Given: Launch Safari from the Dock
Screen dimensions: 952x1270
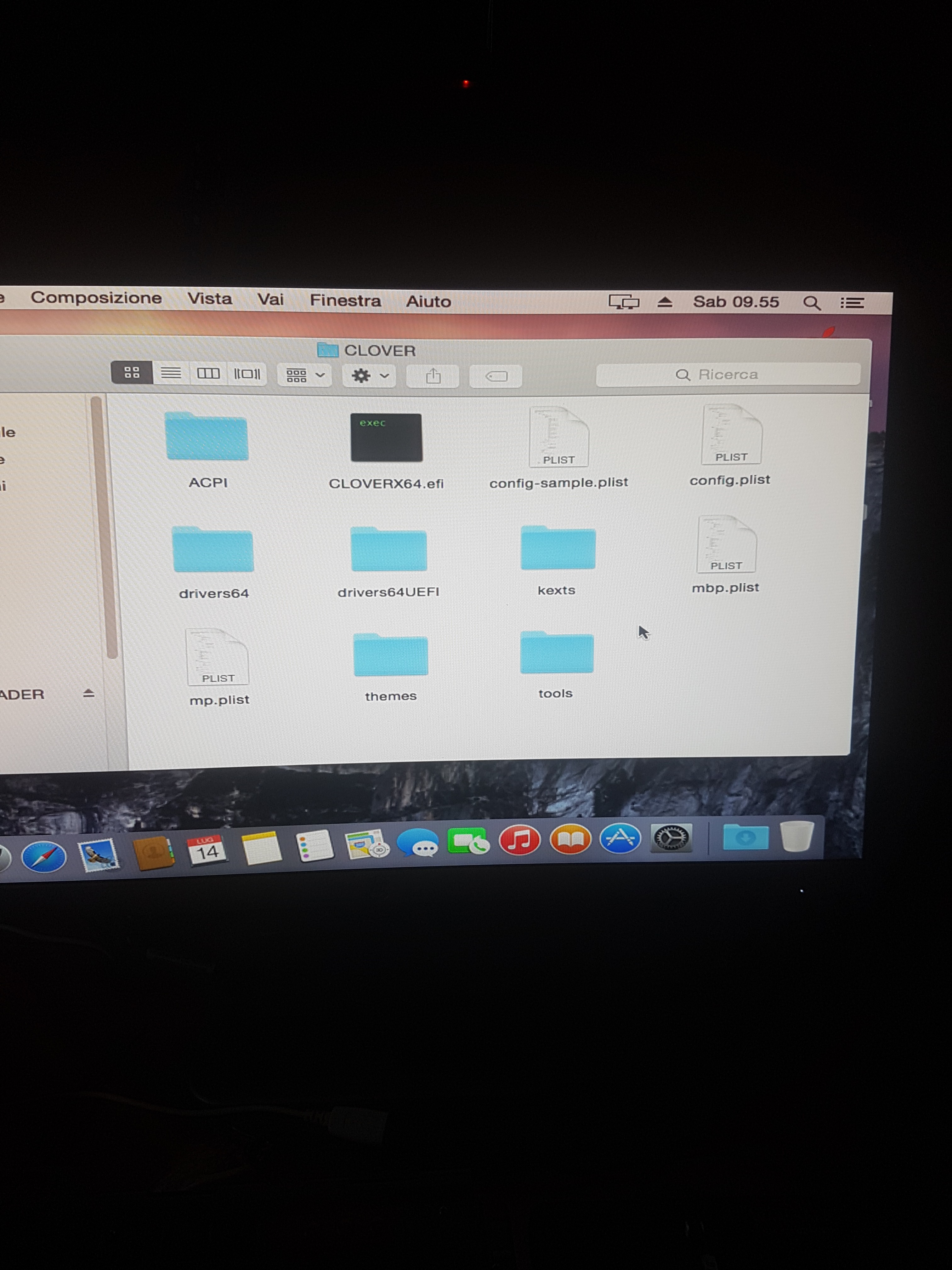Looking at the screenshot, I should (x=44, y=857).
